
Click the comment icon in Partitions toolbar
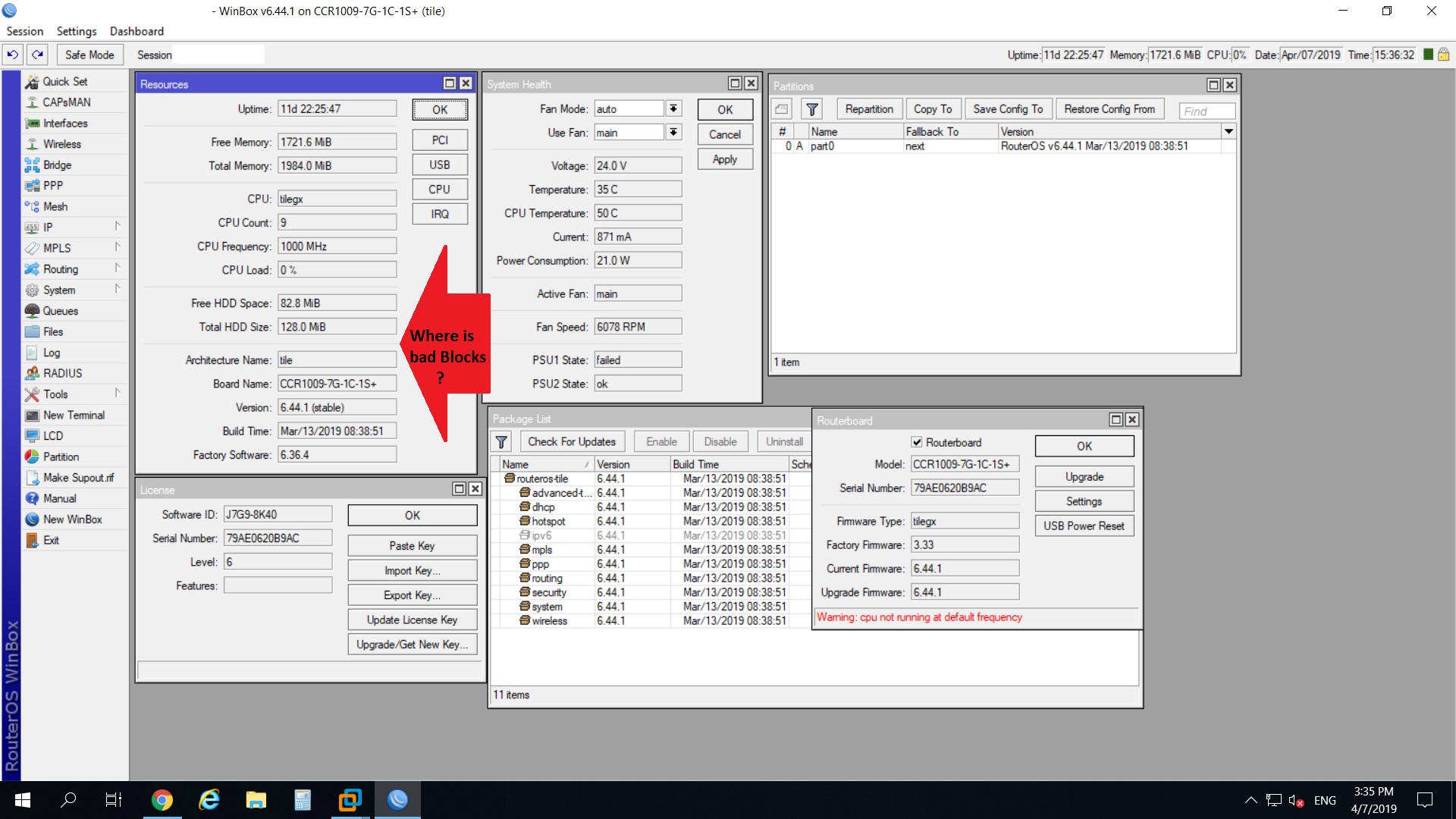click(x=782, y=109)
